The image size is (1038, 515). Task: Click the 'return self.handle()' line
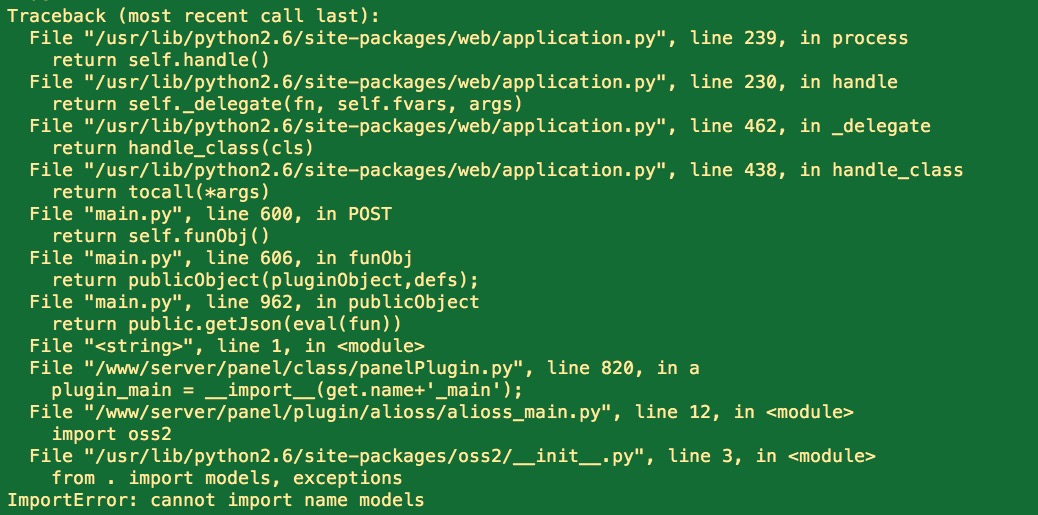161,60
